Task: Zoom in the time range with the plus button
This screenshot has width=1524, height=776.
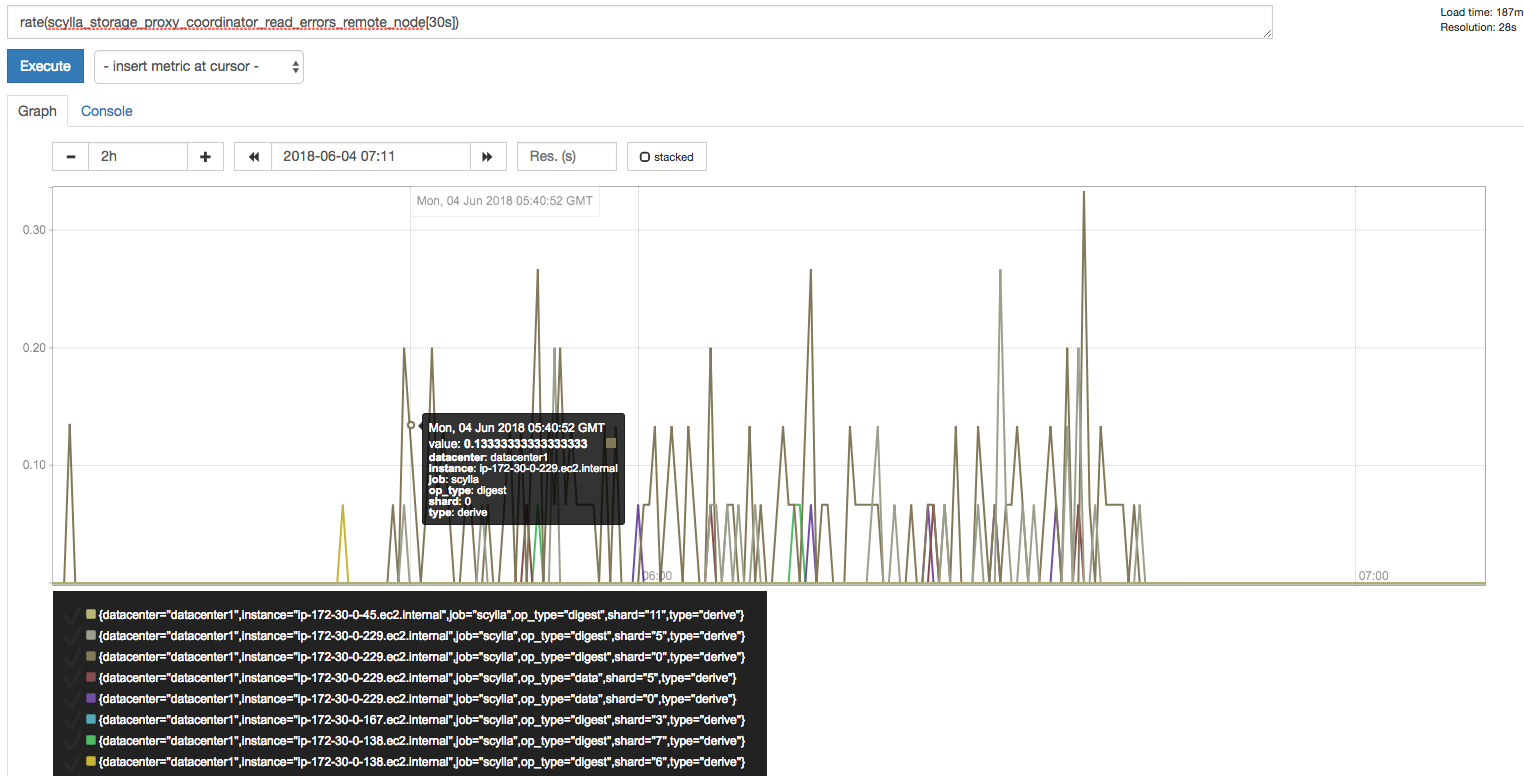Action: pos(205,156)
